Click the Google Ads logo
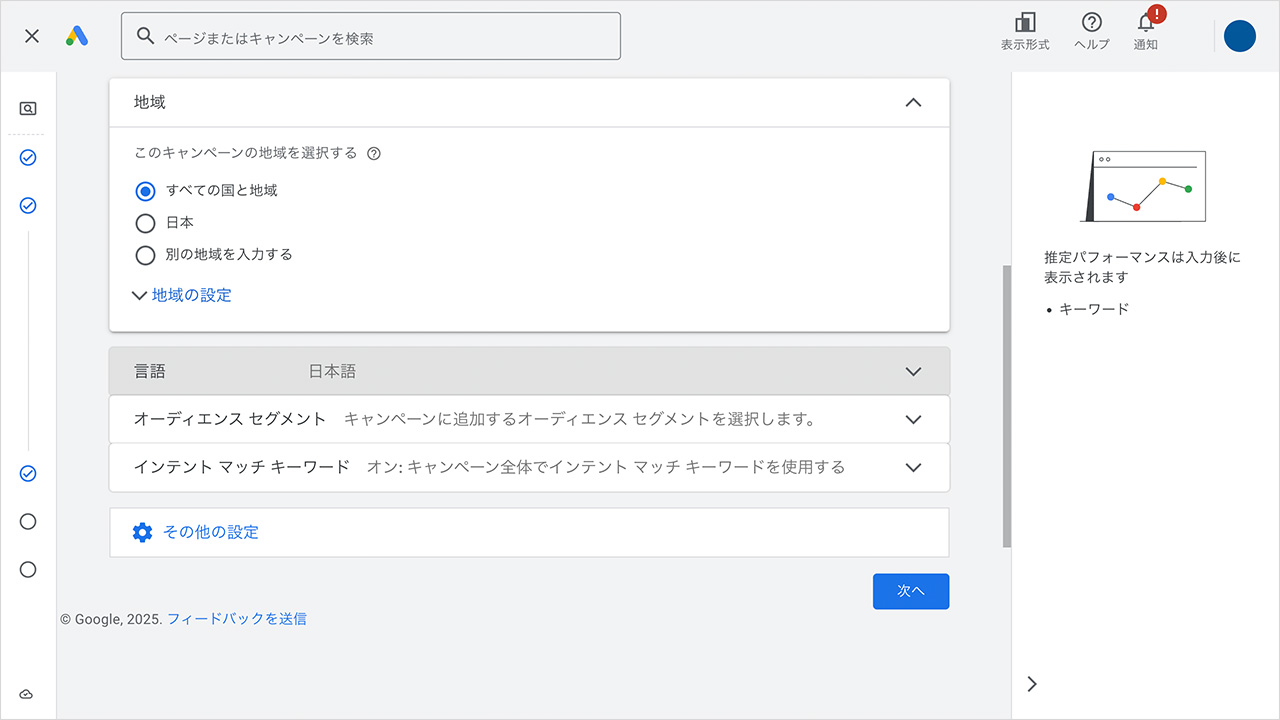Image resolution: width=1280 pixels, height=720 pixels. [77, 35]
